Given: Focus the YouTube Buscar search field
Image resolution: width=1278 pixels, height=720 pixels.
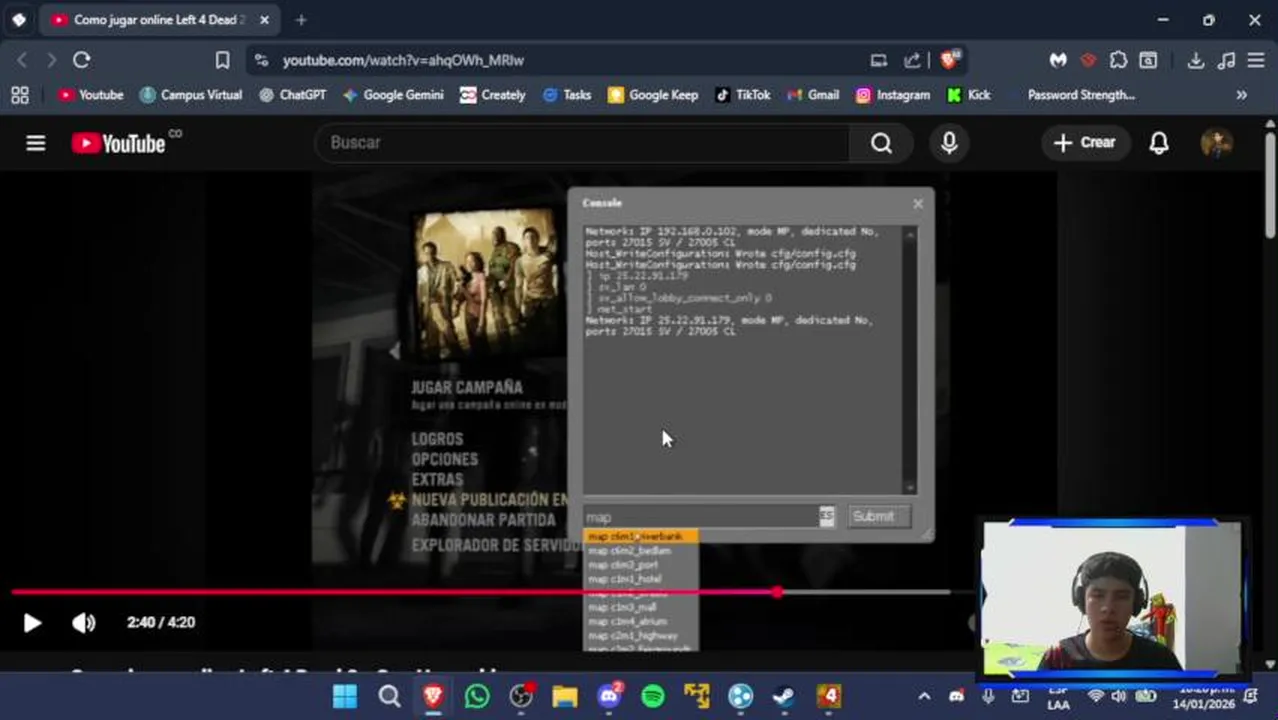Looking at the screenshot, I should [x=583, y=143].
